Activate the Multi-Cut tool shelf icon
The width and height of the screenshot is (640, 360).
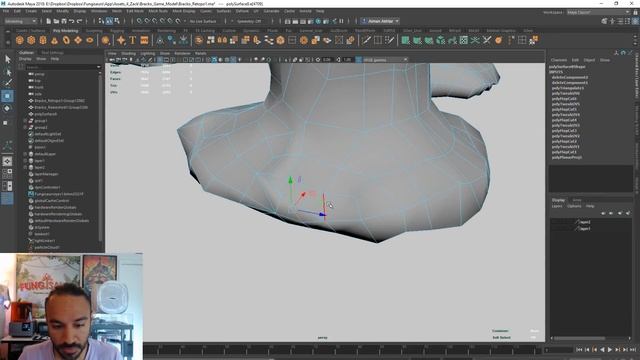coord(366,40)
